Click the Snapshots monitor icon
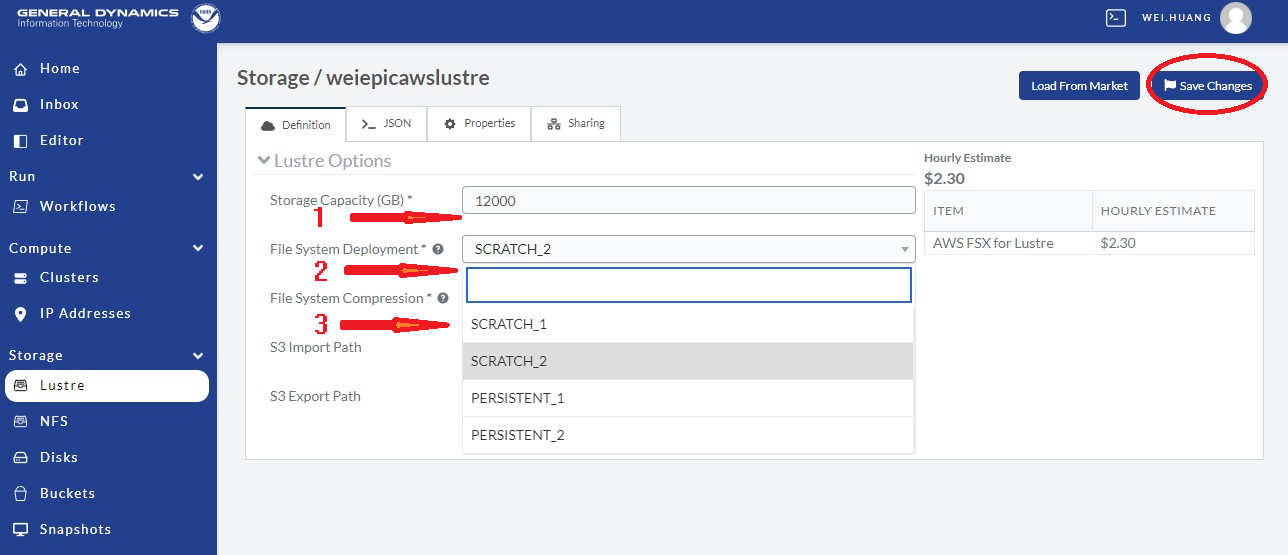Screen dimensions: 1288x555 20,530
